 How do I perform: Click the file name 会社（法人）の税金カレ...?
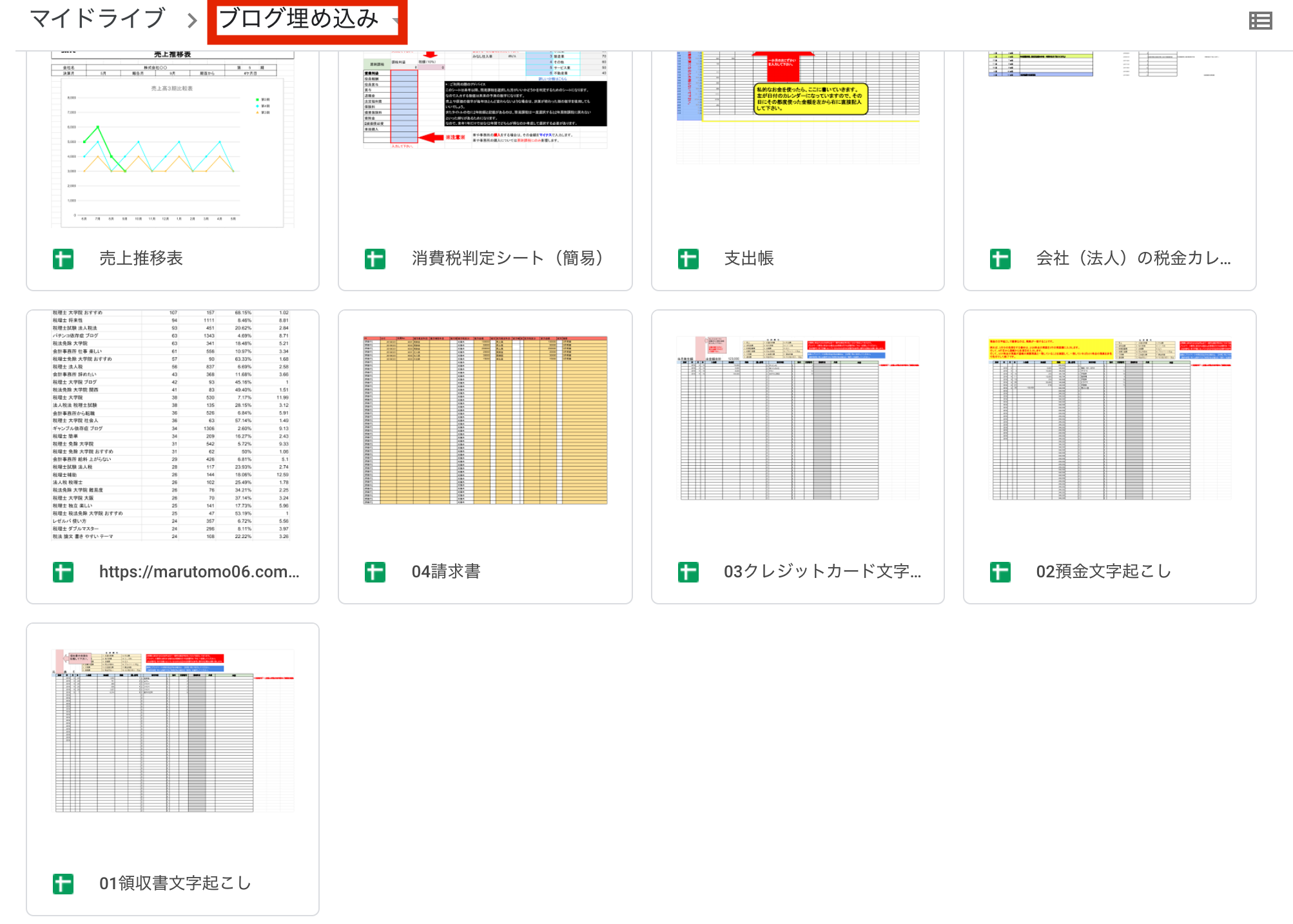[1133, 258]
